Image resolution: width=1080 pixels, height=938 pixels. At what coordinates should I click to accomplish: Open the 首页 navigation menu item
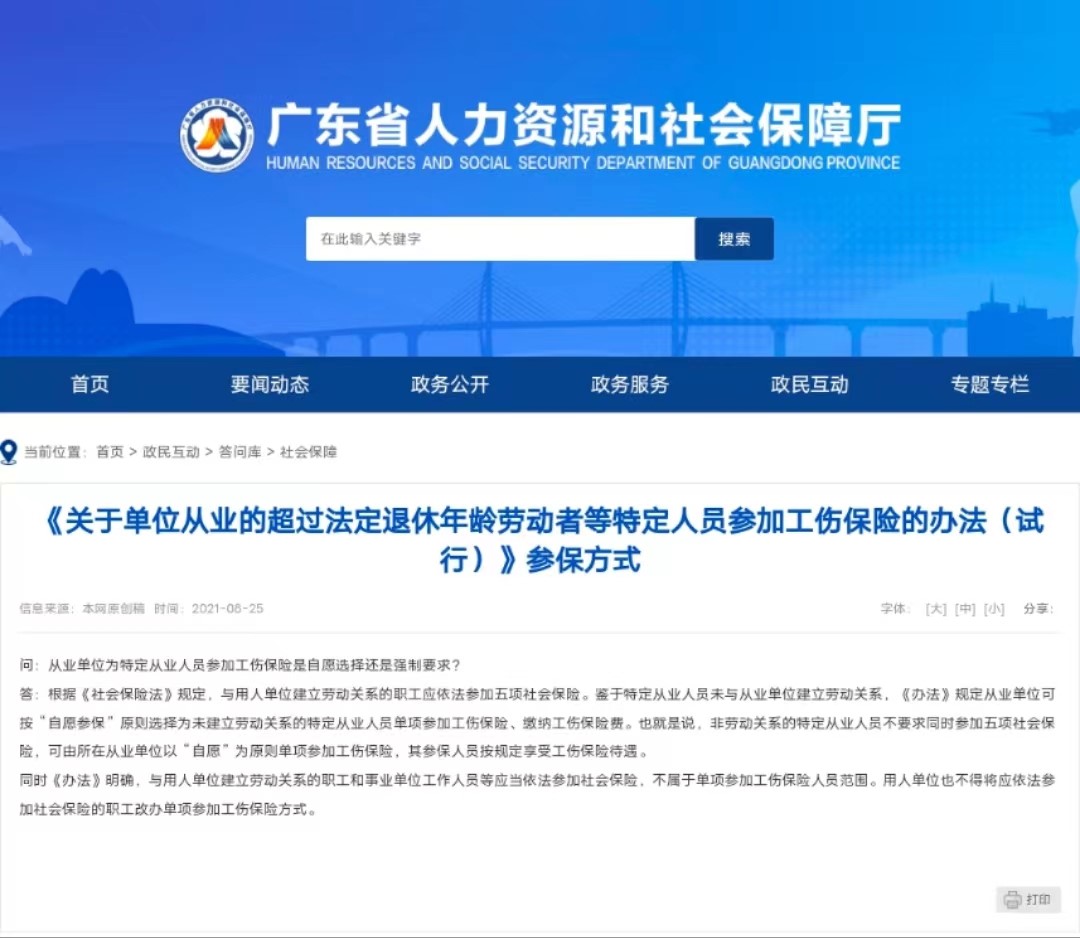[90, 384]
